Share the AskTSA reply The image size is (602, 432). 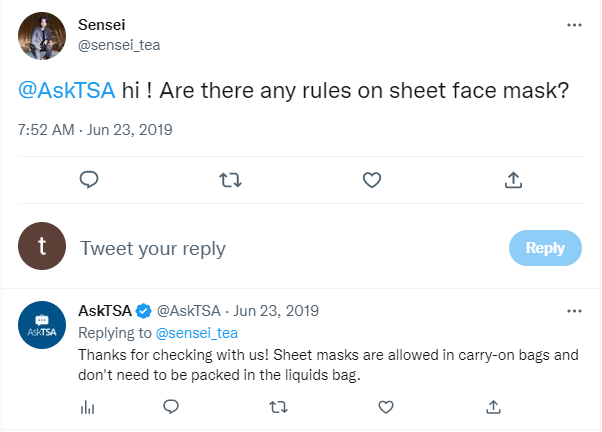(x=493, y=406)
